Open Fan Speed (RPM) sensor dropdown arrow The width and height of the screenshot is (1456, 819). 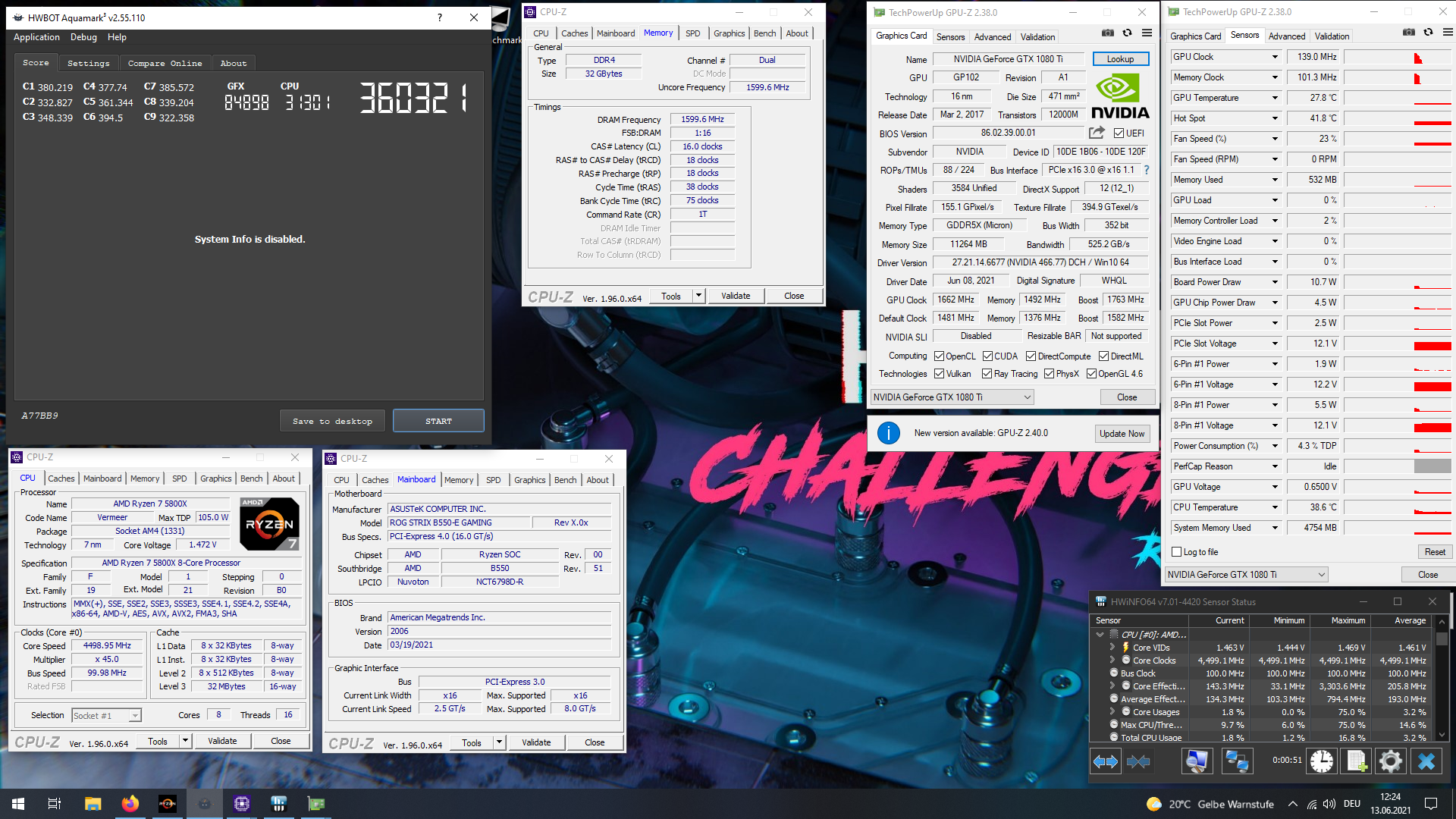(x=1275, y=159)
